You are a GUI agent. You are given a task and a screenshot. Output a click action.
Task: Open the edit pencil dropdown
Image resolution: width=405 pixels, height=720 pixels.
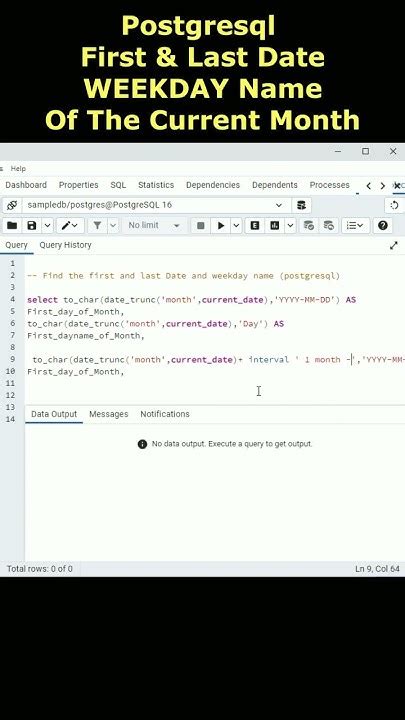pos(70,225)
